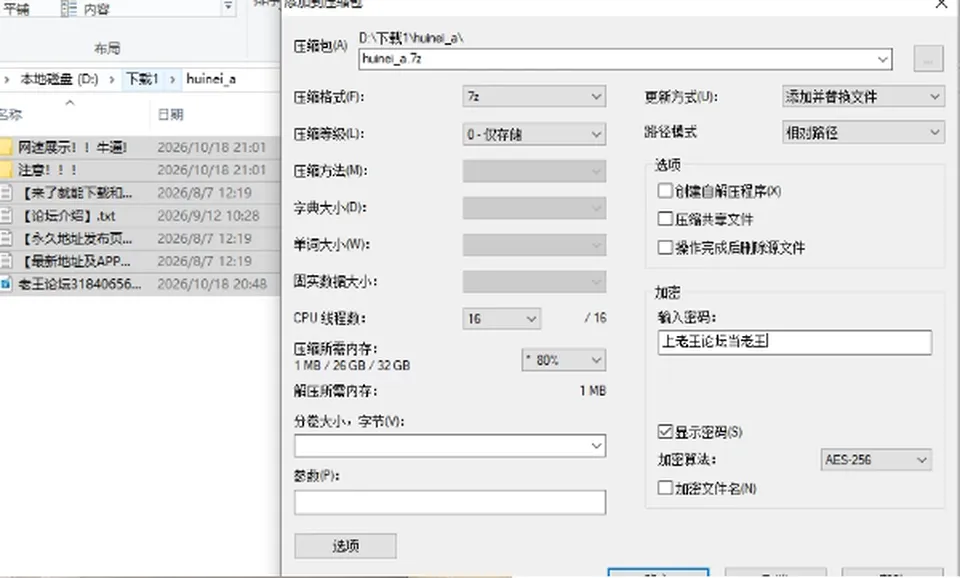Screen dimensions: 960x578
Task: Enable 压缩共享文件 option
Action: (665, 219)
